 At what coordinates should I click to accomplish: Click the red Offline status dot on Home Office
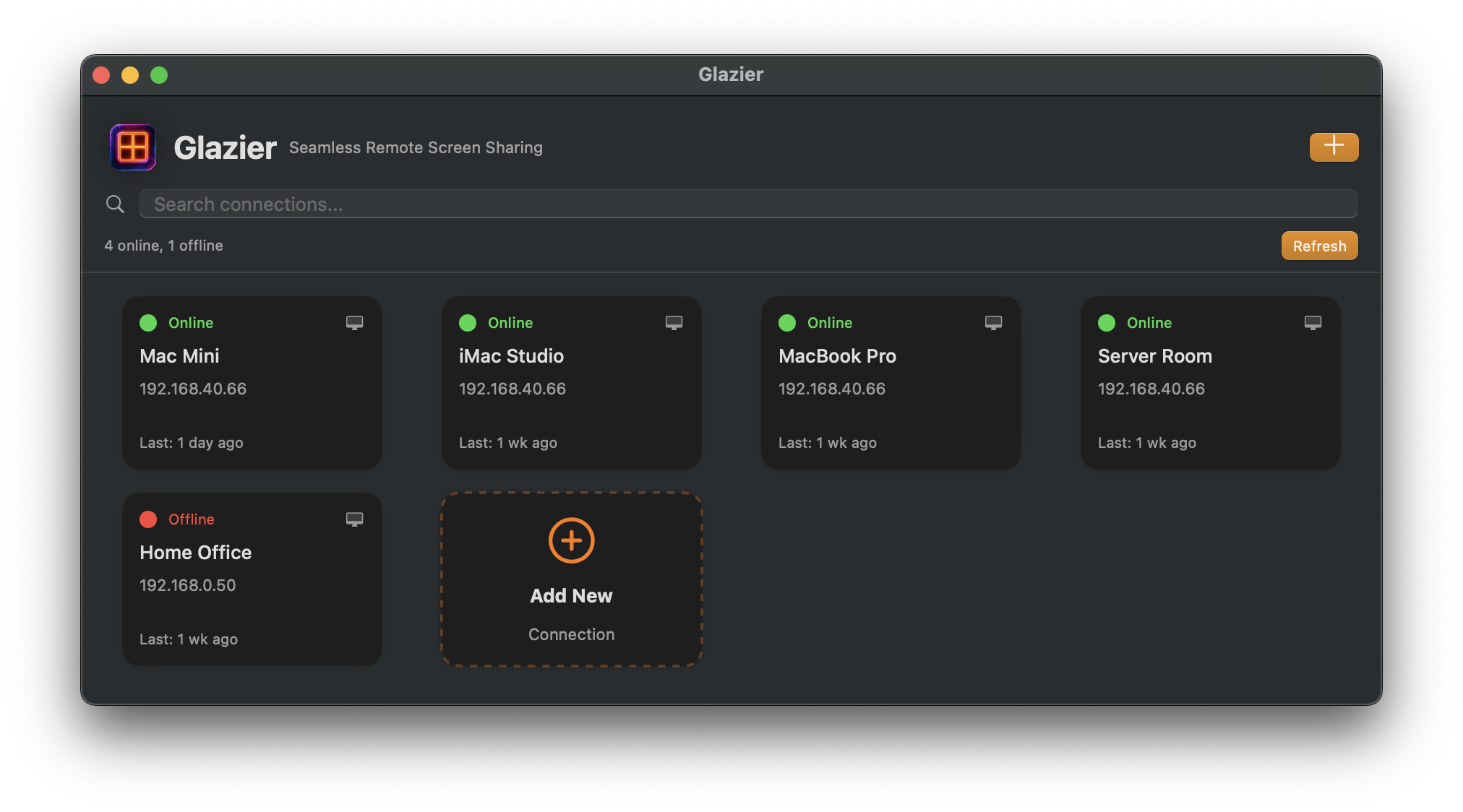tap(148, 519)
